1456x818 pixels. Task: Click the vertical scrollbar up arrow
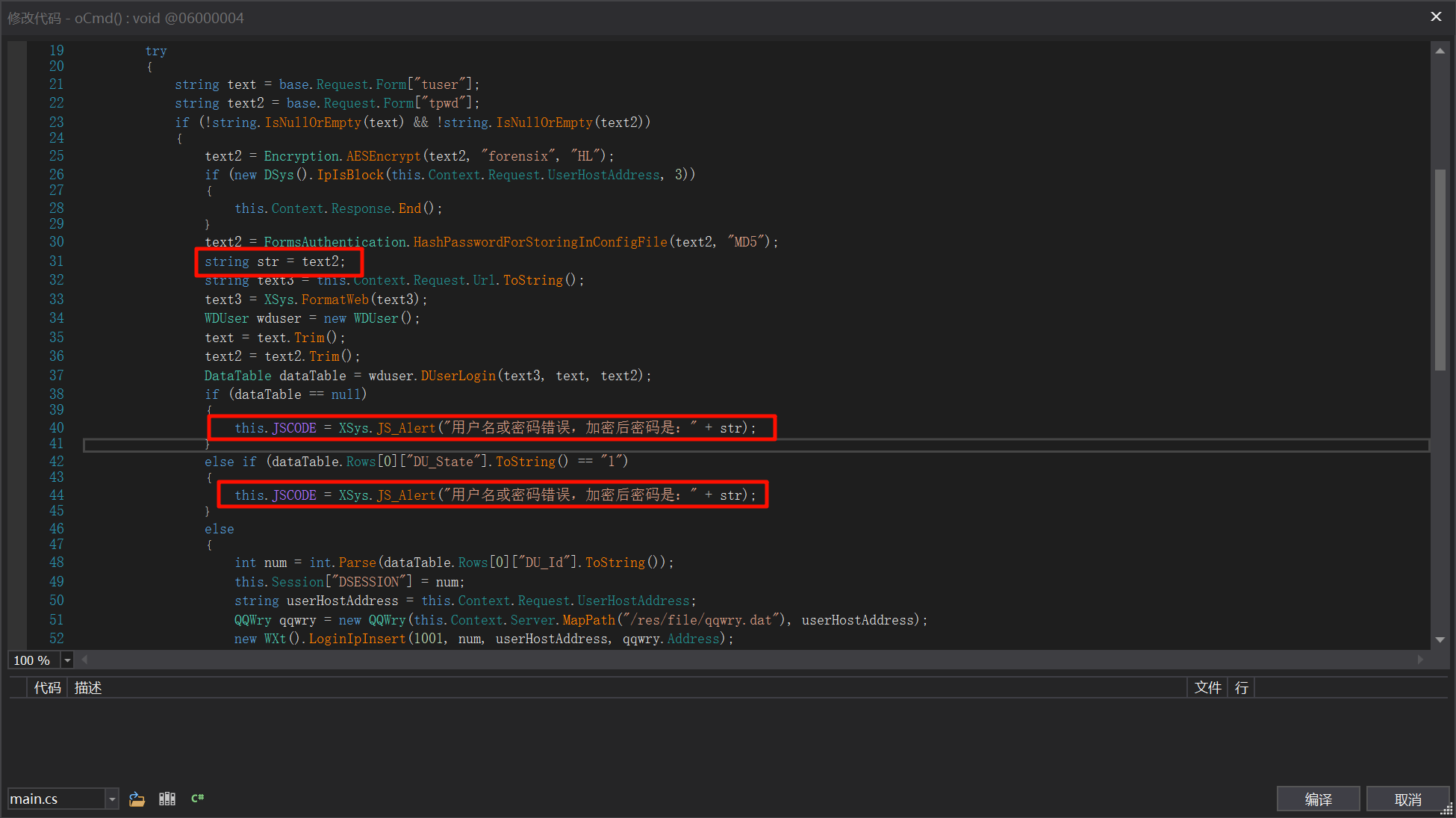1440,51
